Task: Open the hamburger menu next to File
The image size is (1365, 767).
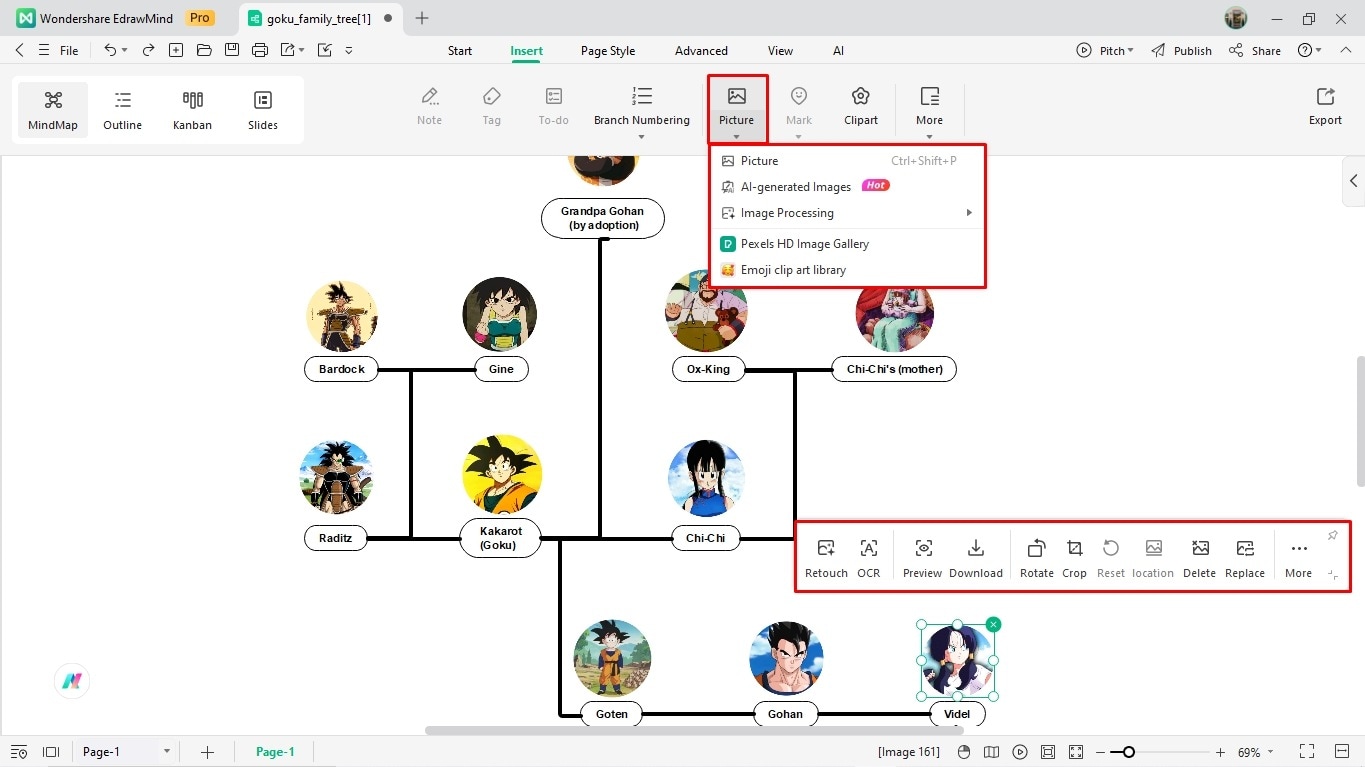Action: pos(43,50)
